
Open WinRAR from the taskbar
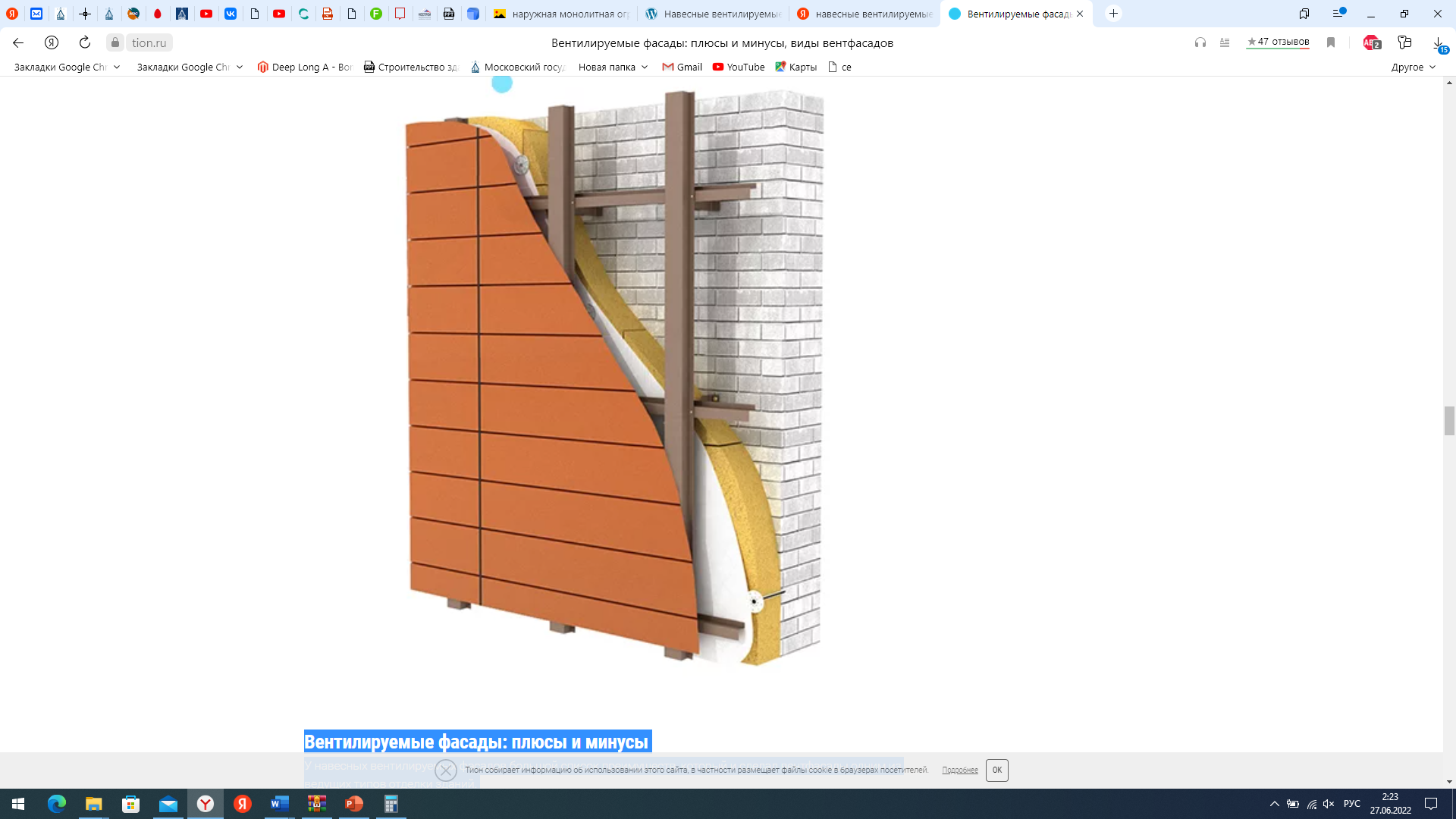click(x=316, y=804)
